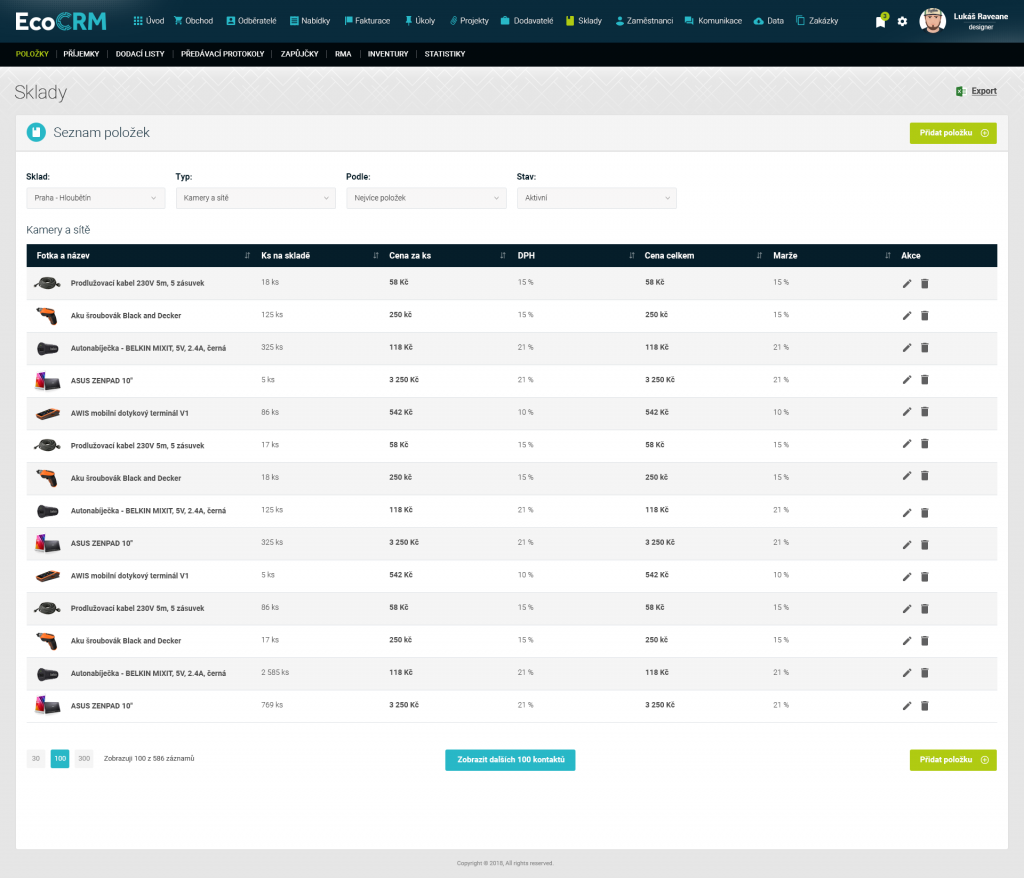Select 30 records per page
The height and width of the screenshot is (878, 1024).
click(x=36, y=759)
